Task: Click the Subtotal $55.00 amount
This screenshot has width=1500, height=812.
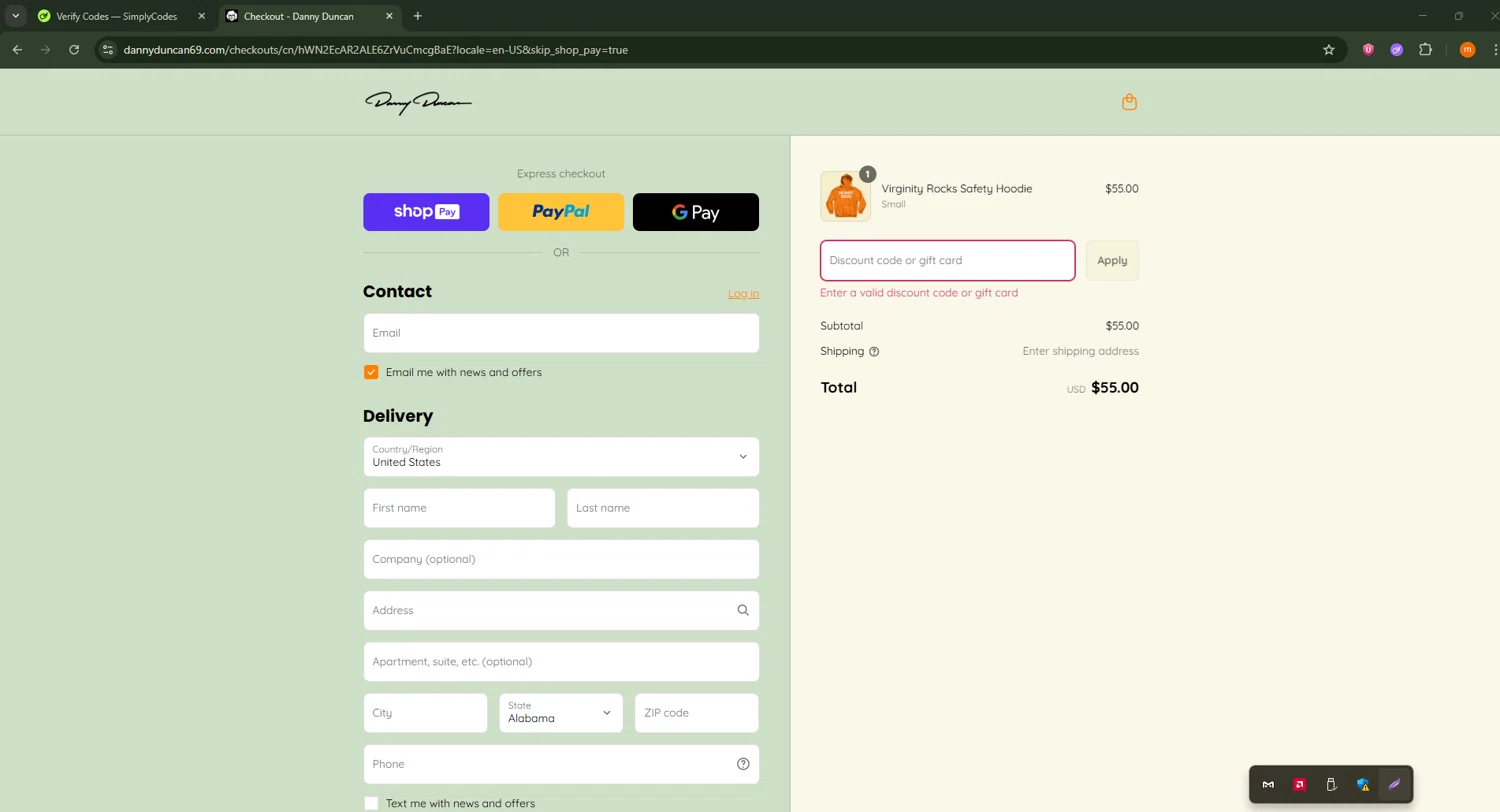Action: [x=1122, y=326]
